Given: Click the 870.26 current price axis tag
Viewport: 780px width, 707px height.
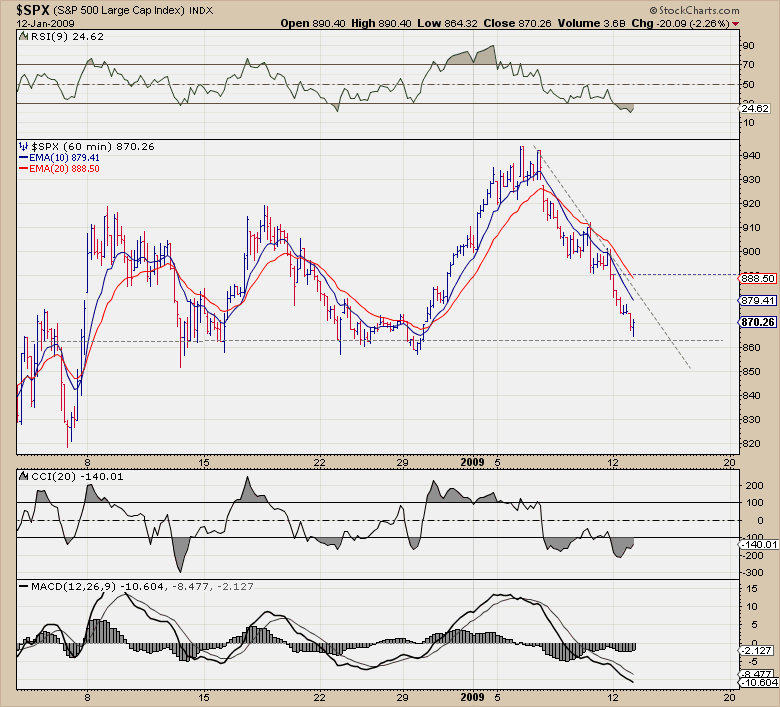Looking at the screenshot, I should [758, 322].
